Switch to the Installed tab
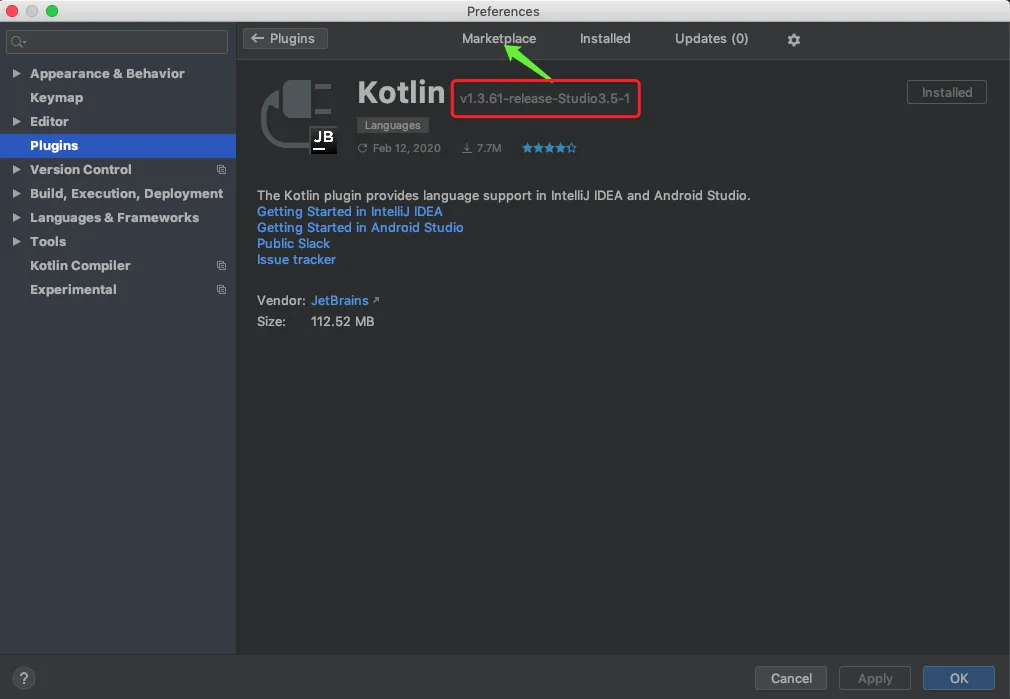The image size is (1010, 699). coord(605,39)
